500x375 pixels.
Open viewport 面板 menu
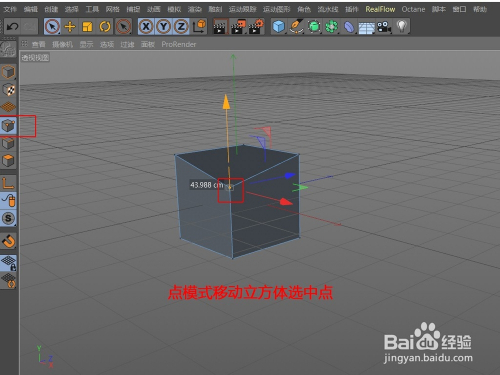(x=148, y=44)
